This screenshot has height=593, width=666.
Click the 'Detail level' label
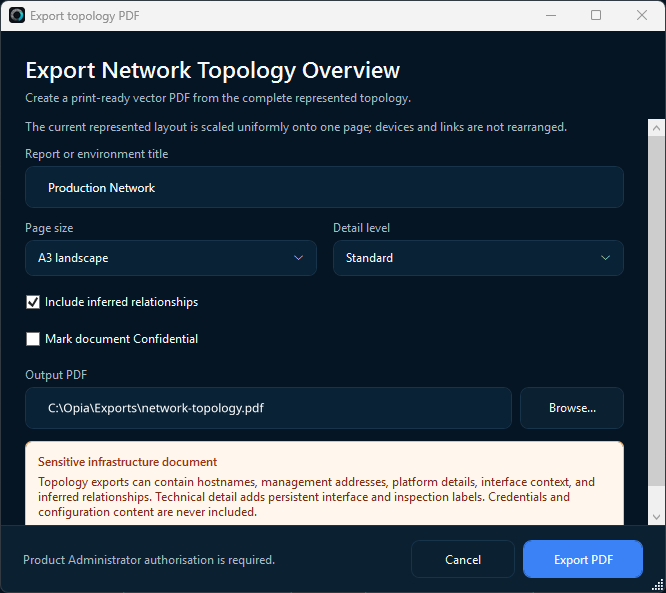click(361, 228)
